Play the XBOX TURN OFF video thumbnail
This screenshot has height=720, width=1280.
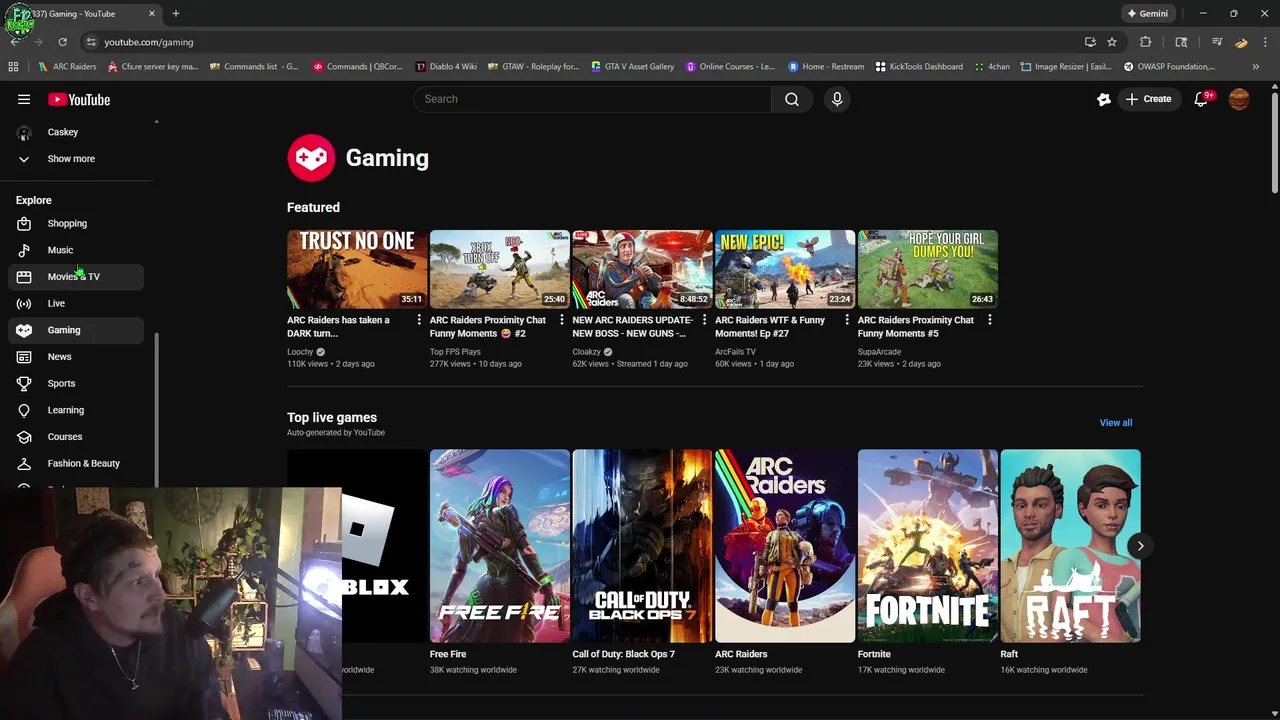(x=499, y=269)
